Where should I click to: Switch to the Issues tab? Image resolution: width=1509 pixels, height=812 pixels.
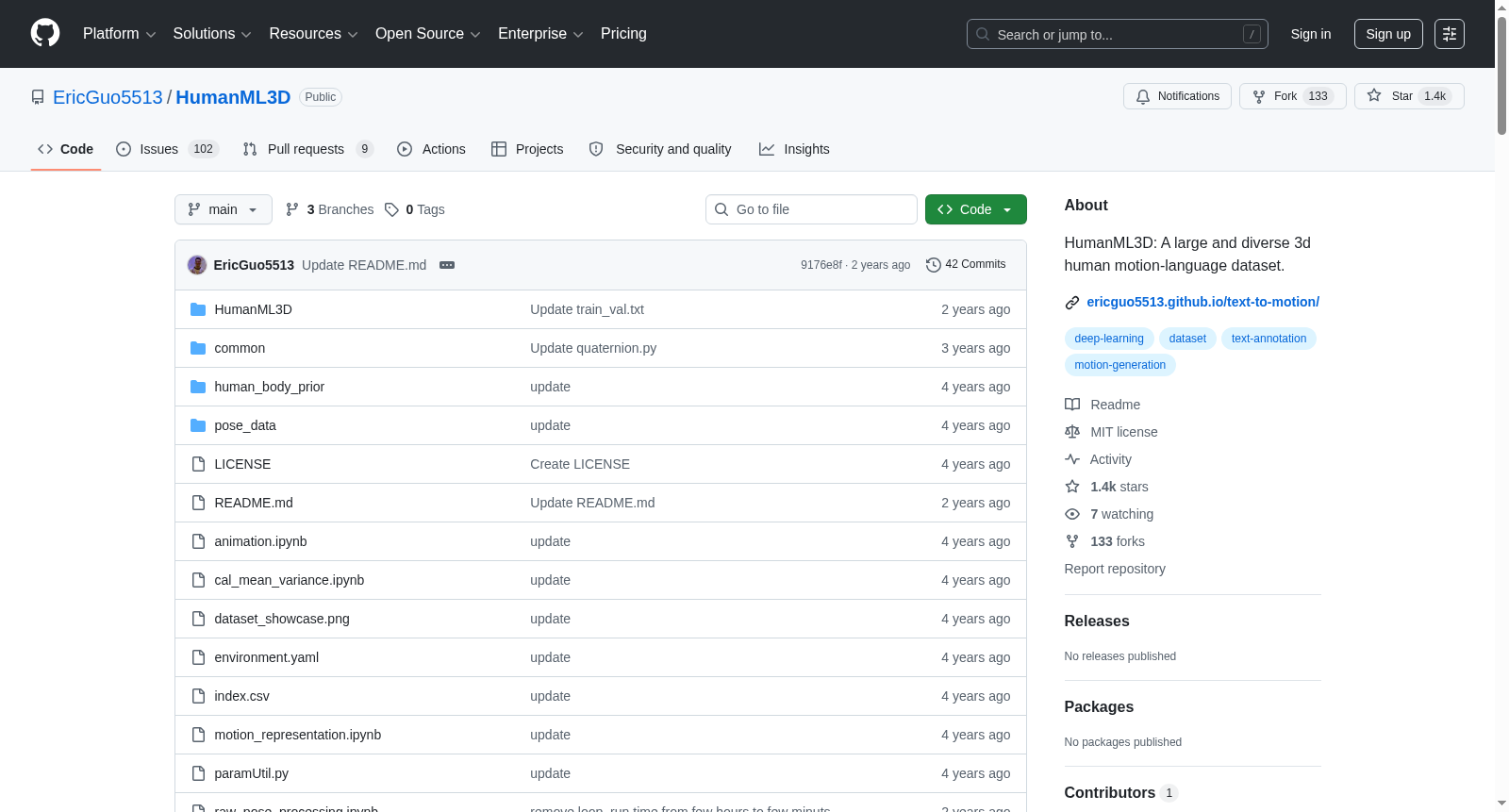tap(167, 149)
